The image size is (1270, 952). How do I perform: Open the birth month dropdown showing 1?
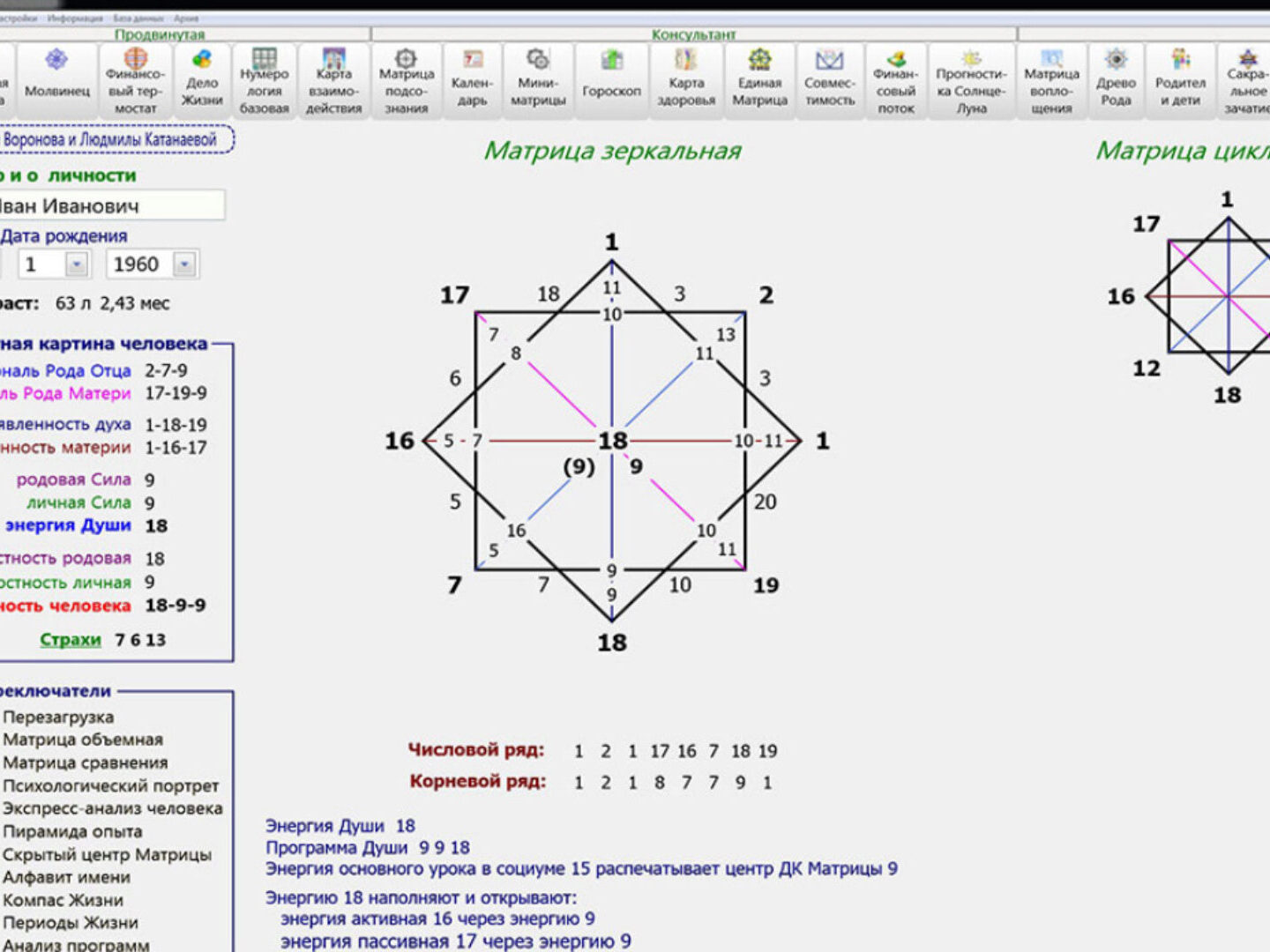click(x=77, y=264)
